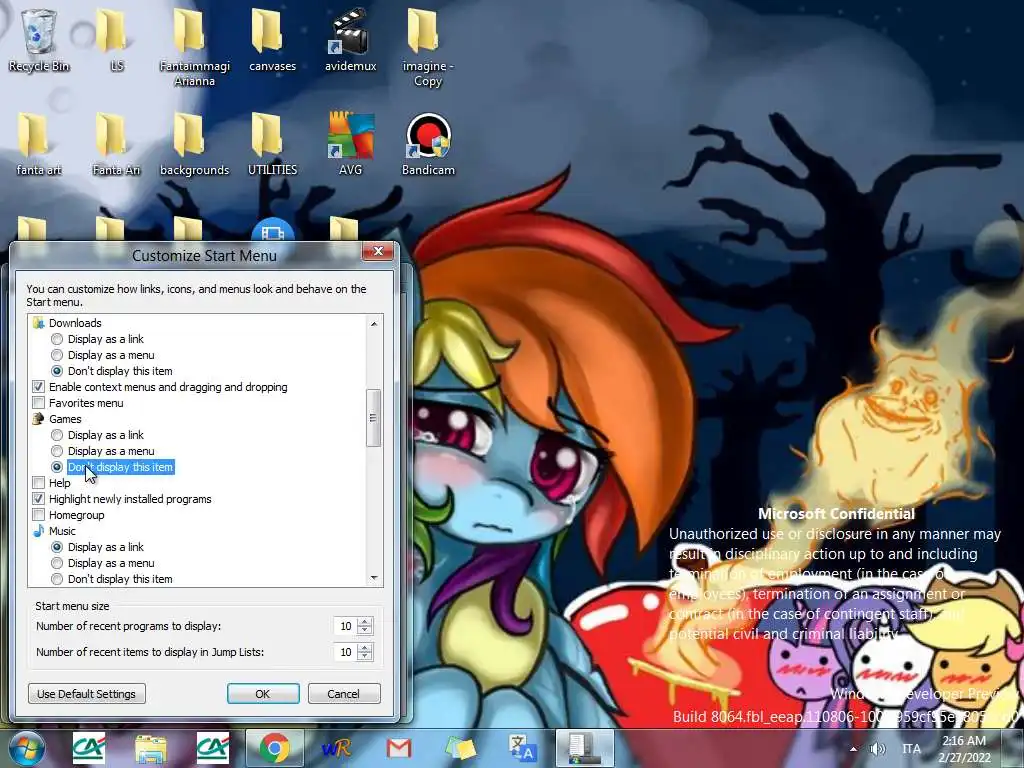This screenshot has width=1024, height=768.
Task: Focus the recent programs number field
Action: point(344,626)
